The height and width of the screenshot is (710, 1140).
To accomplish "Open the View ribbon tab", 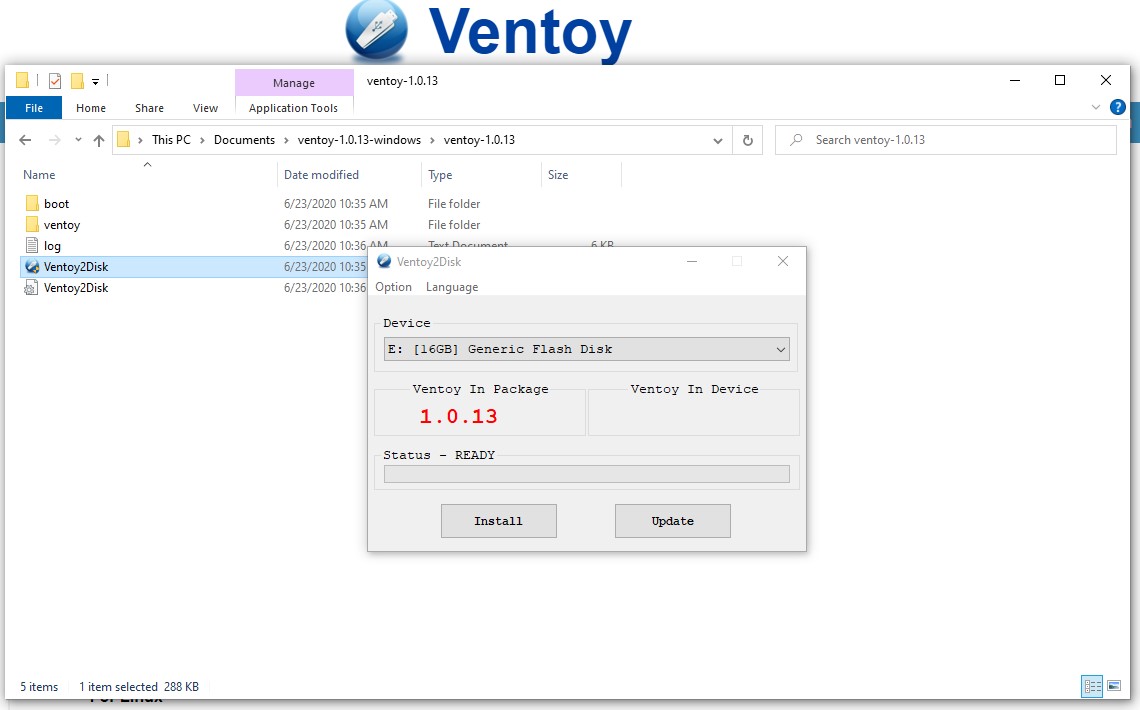I will click(x=205, y=108).
